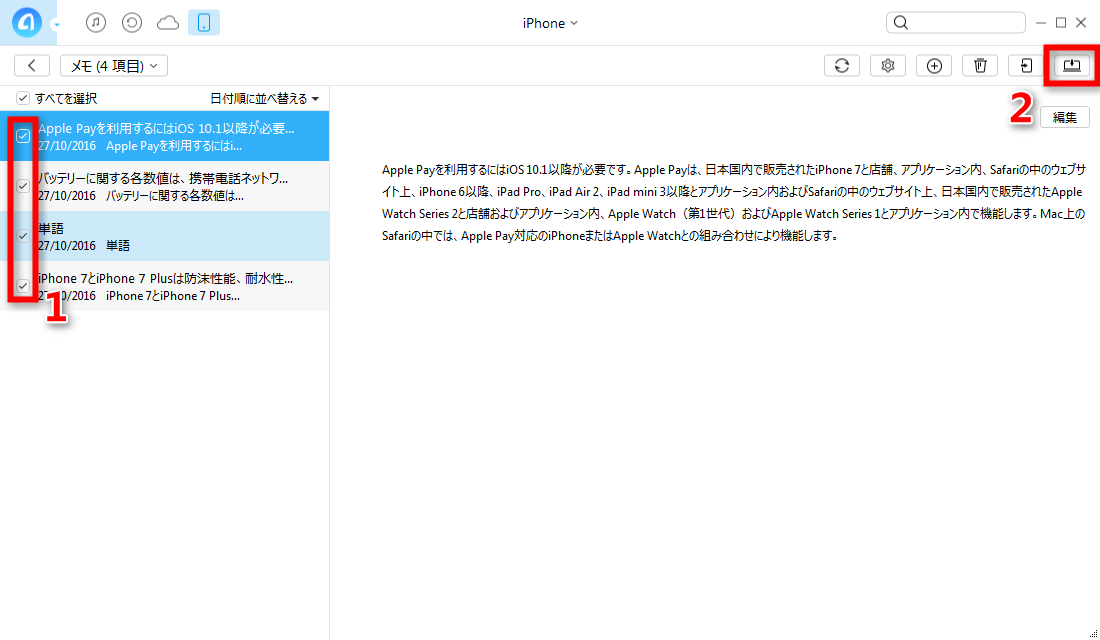Screen dimensions: 1100x640
Task: Open the メモ (4 項目) category dropdown
Action: coord(114,65)
